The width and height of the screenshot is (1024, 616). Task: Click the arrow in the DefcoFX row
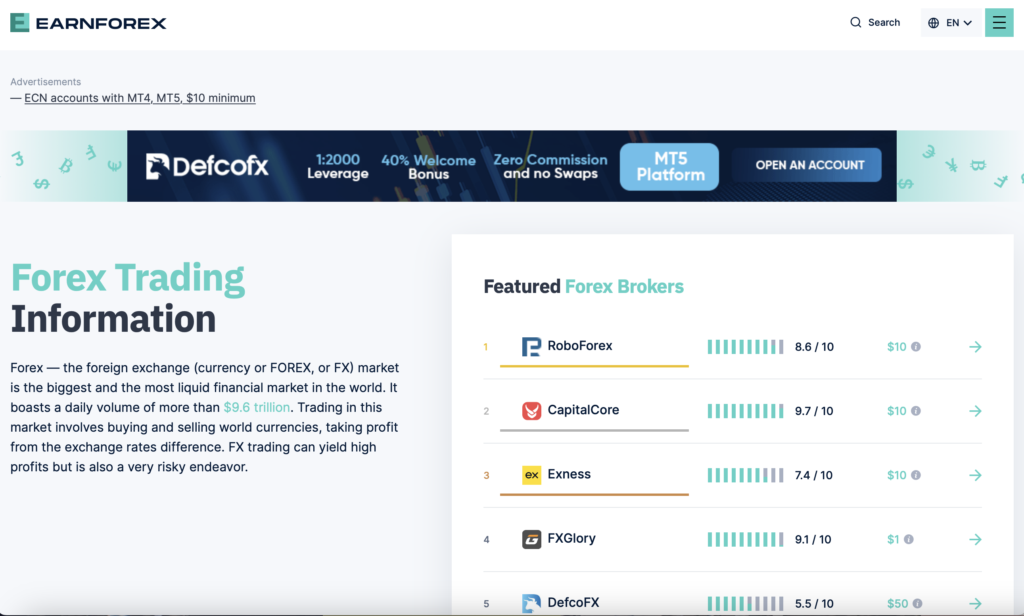(976, 604)
